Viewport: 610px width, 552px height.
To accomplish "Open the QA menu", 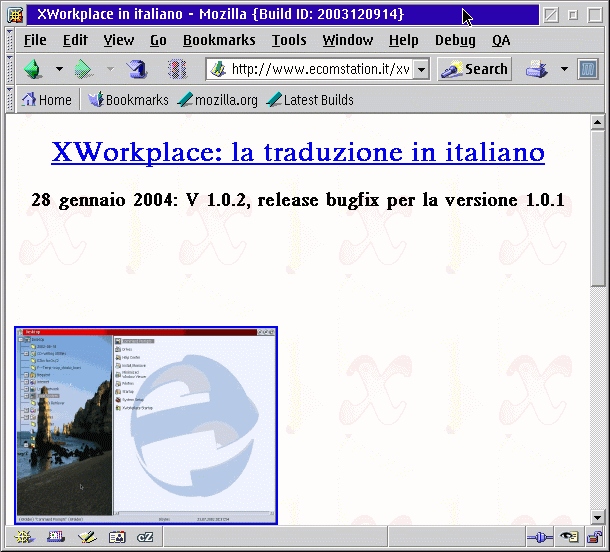I will click(501, 40).
